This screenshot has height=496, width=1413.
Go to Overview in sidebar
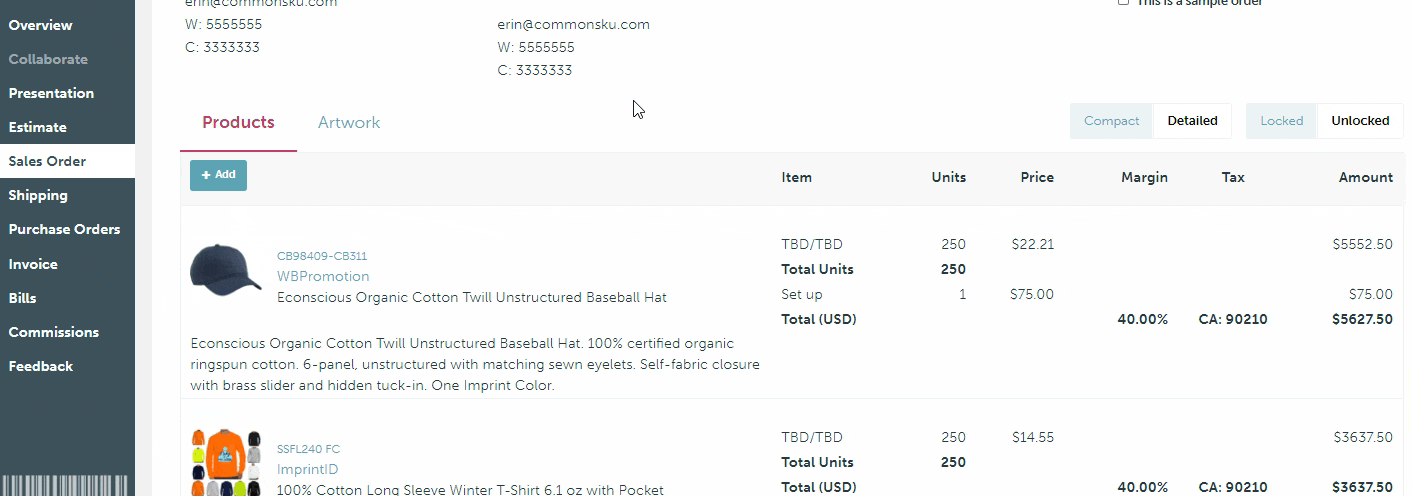tap(41, 25)
